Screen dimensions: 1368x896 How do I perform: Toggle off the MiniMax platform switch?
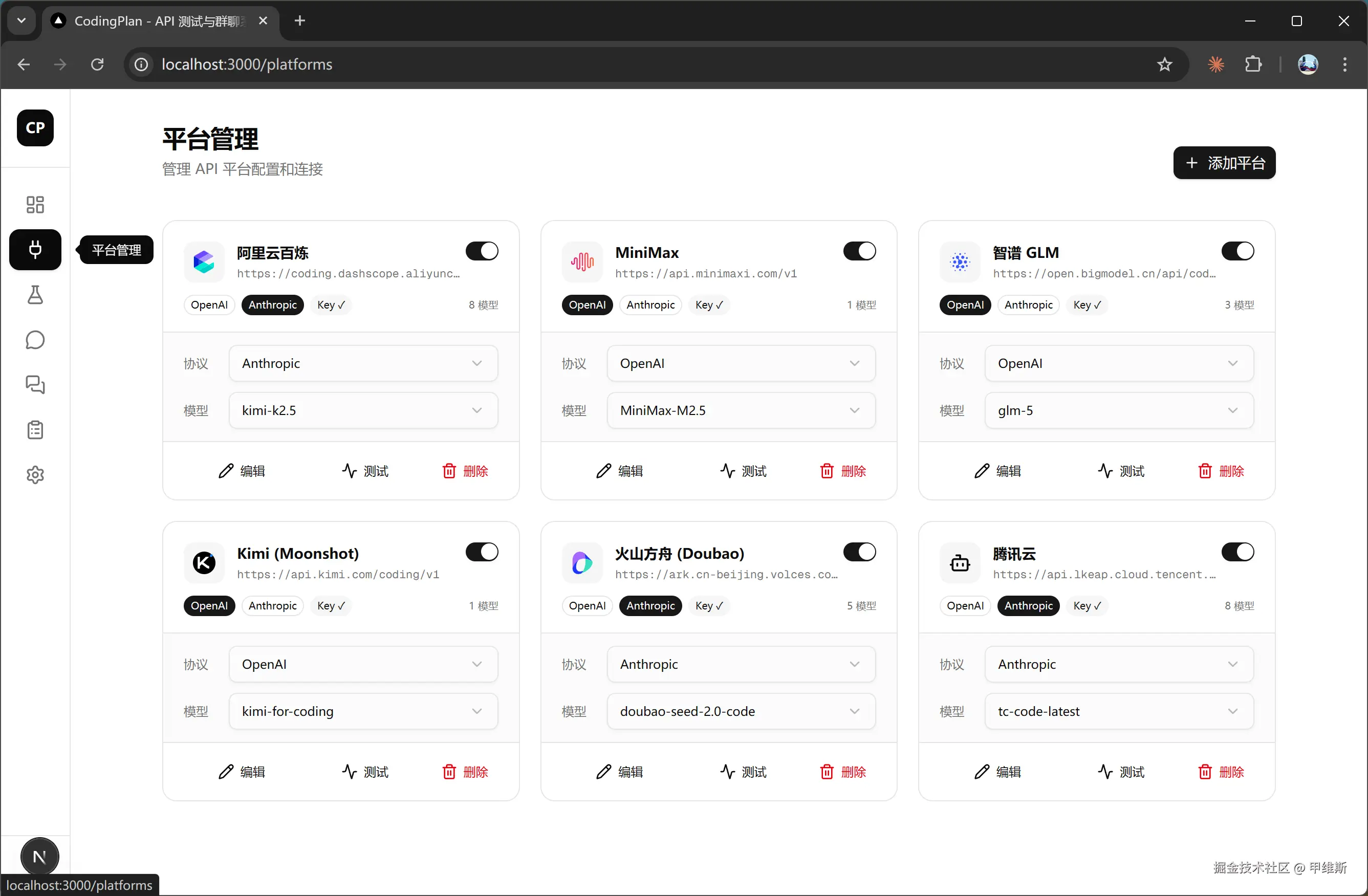pos(859,251)
